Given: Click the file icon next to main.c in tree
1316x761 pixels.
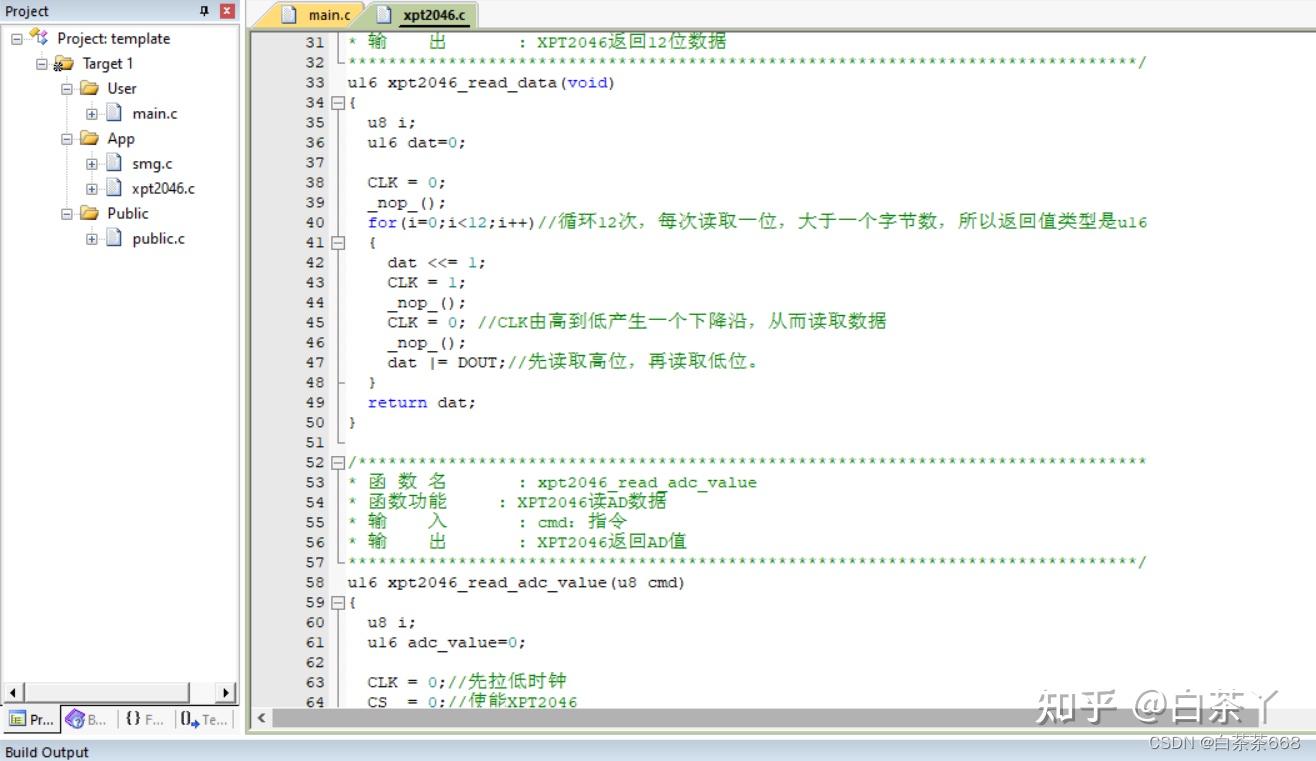Looking at the screenshot, I should pos(112,113).
